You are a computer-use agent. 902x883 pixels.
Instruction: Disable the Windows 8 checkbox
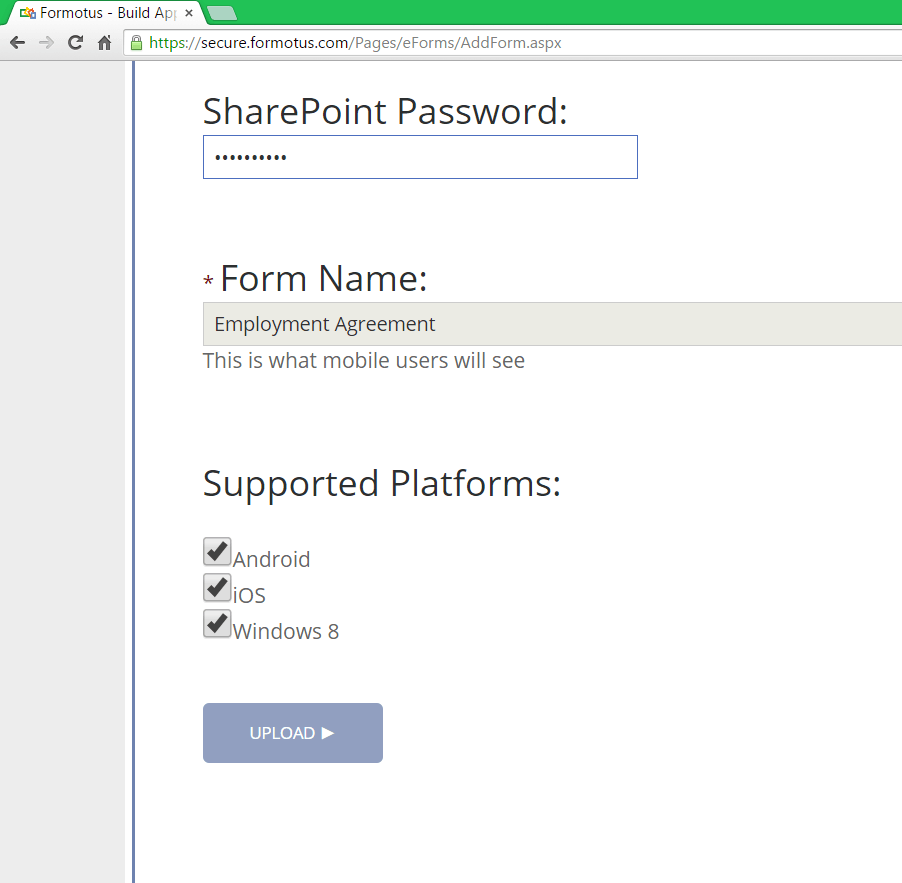(217, 623)
